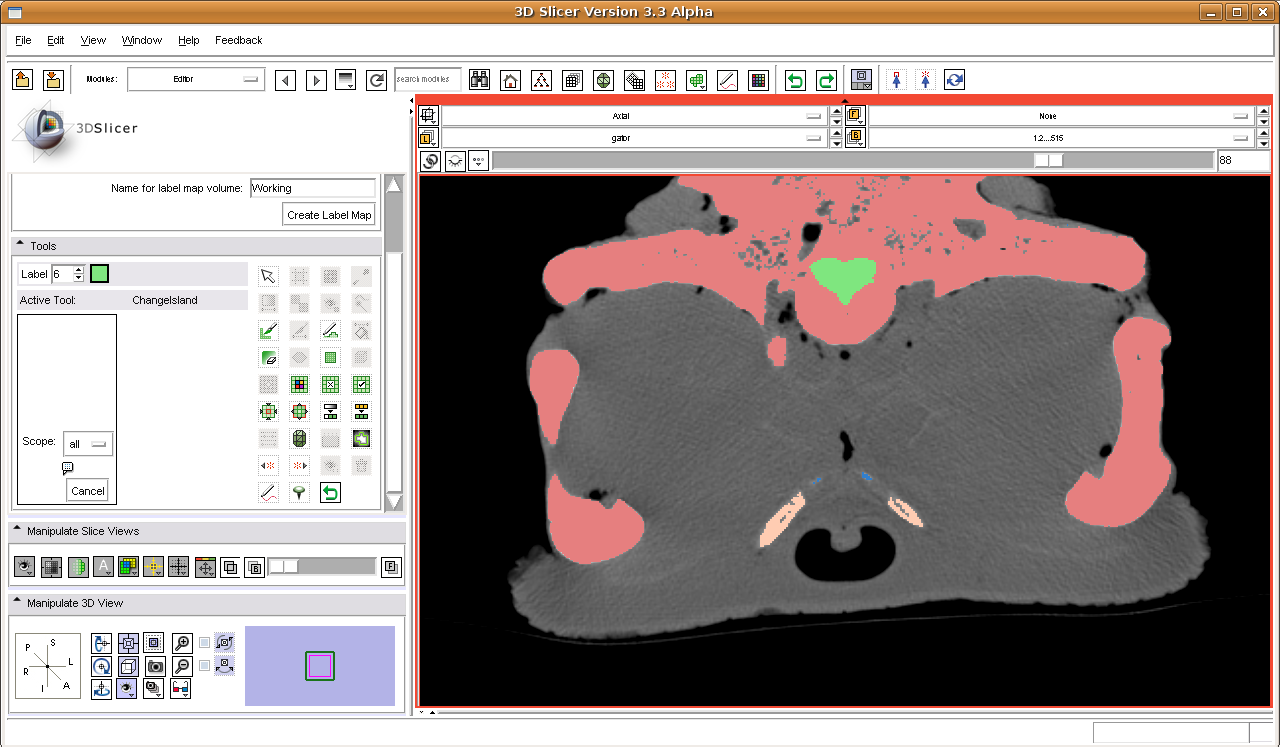Screen dimensions: 1280x747
Task: Click the binoculars search icon
Action: 480,80
